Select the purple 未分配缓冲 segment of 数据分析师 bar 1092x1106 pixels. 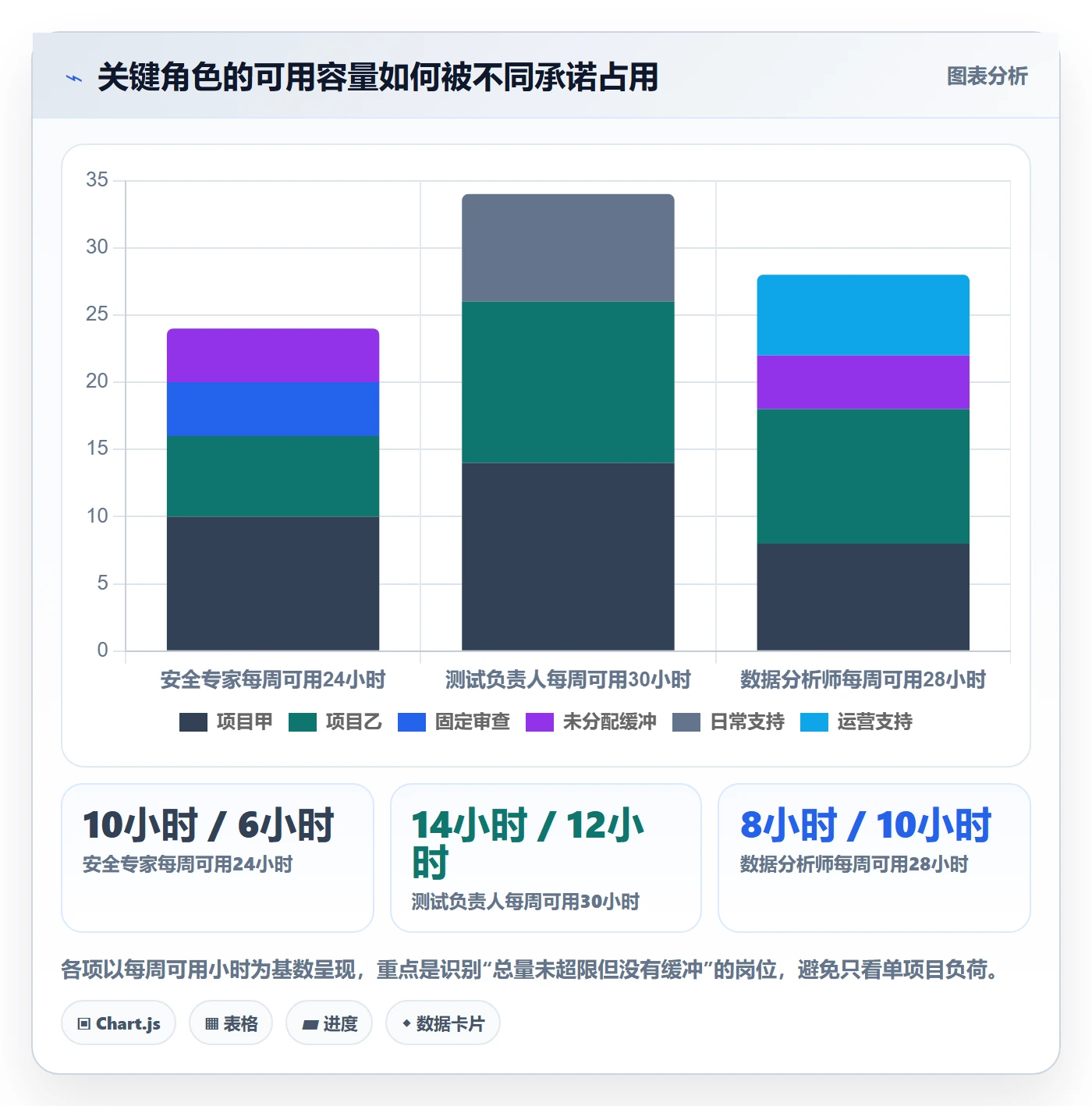[863, 382]
